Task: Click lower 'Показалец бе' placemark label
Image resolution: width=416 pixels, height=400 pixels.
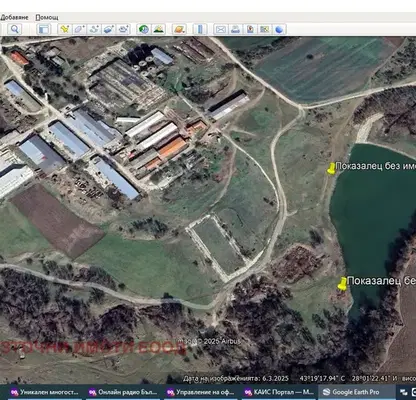Action: [381, 281]
